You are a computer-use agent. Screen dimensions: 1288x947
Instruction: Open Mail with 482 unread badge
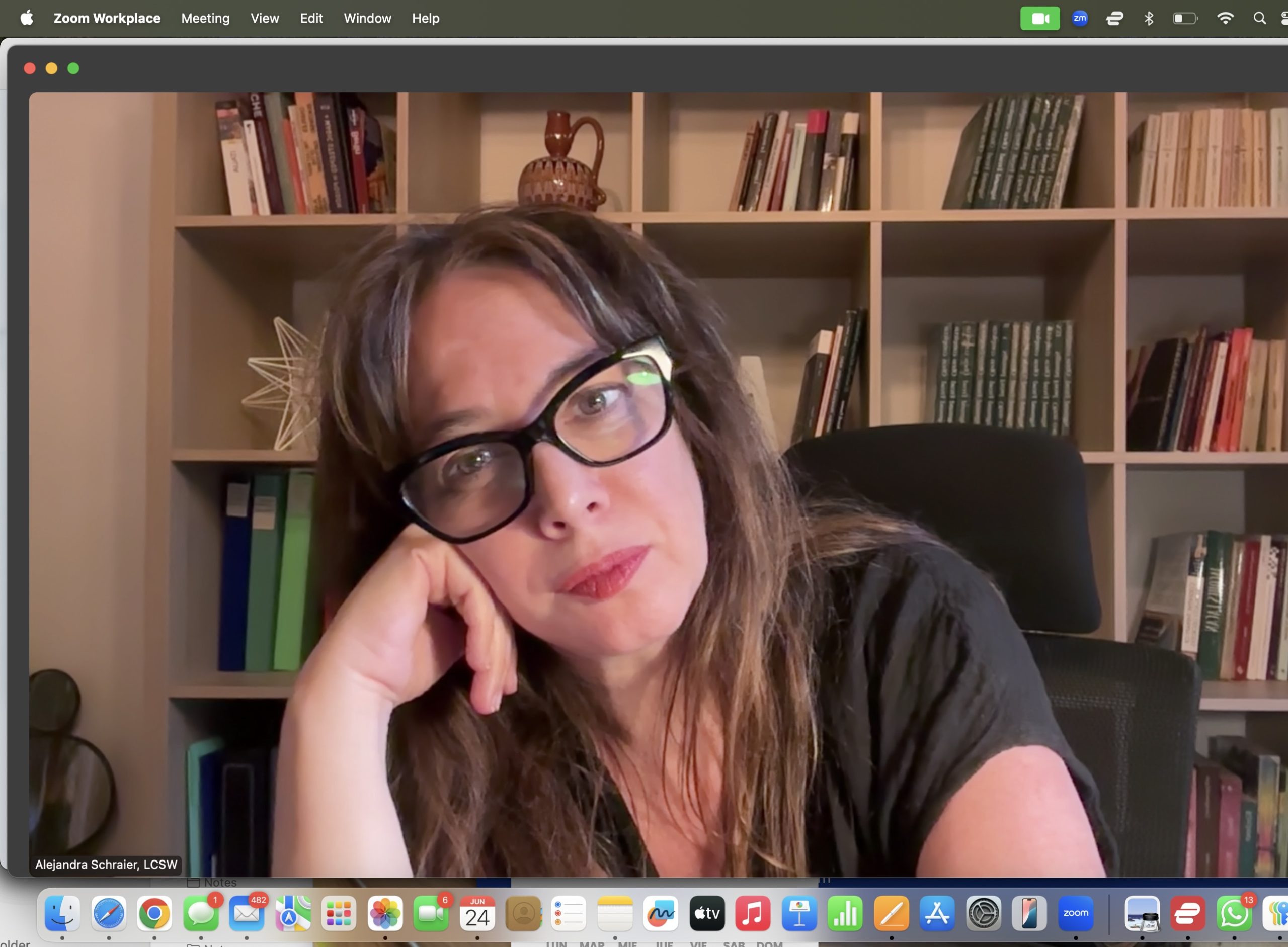247,913
